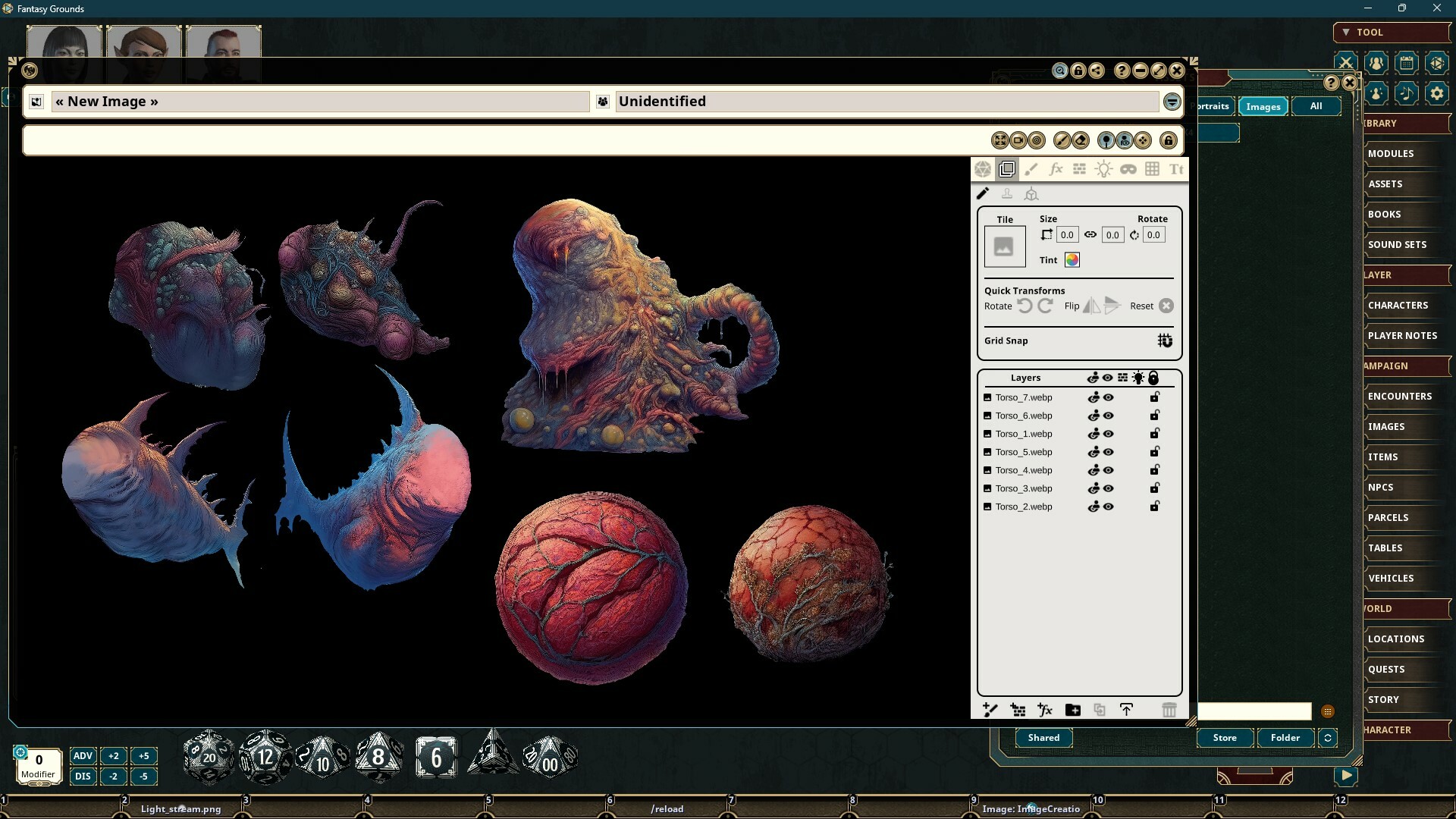Hide the Torso_7.webp layer
Viewport: 1456px width, 819px height.
(x=1109, y=397)
